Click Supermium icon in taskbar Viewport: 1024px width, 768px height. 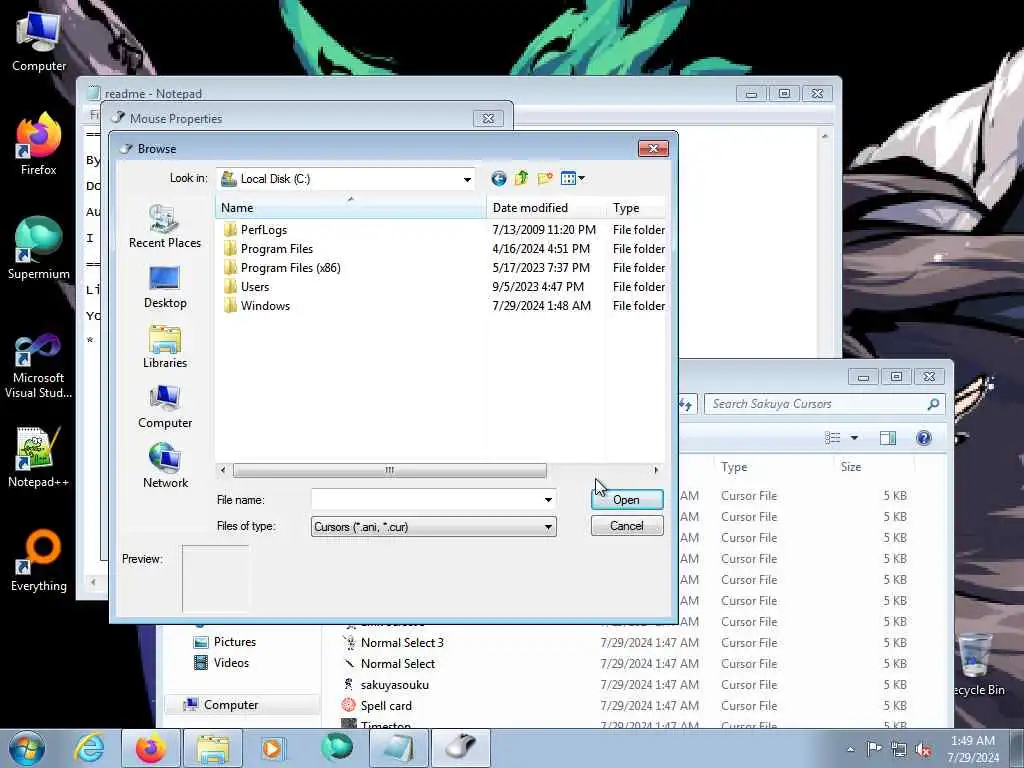coord(336,748)
